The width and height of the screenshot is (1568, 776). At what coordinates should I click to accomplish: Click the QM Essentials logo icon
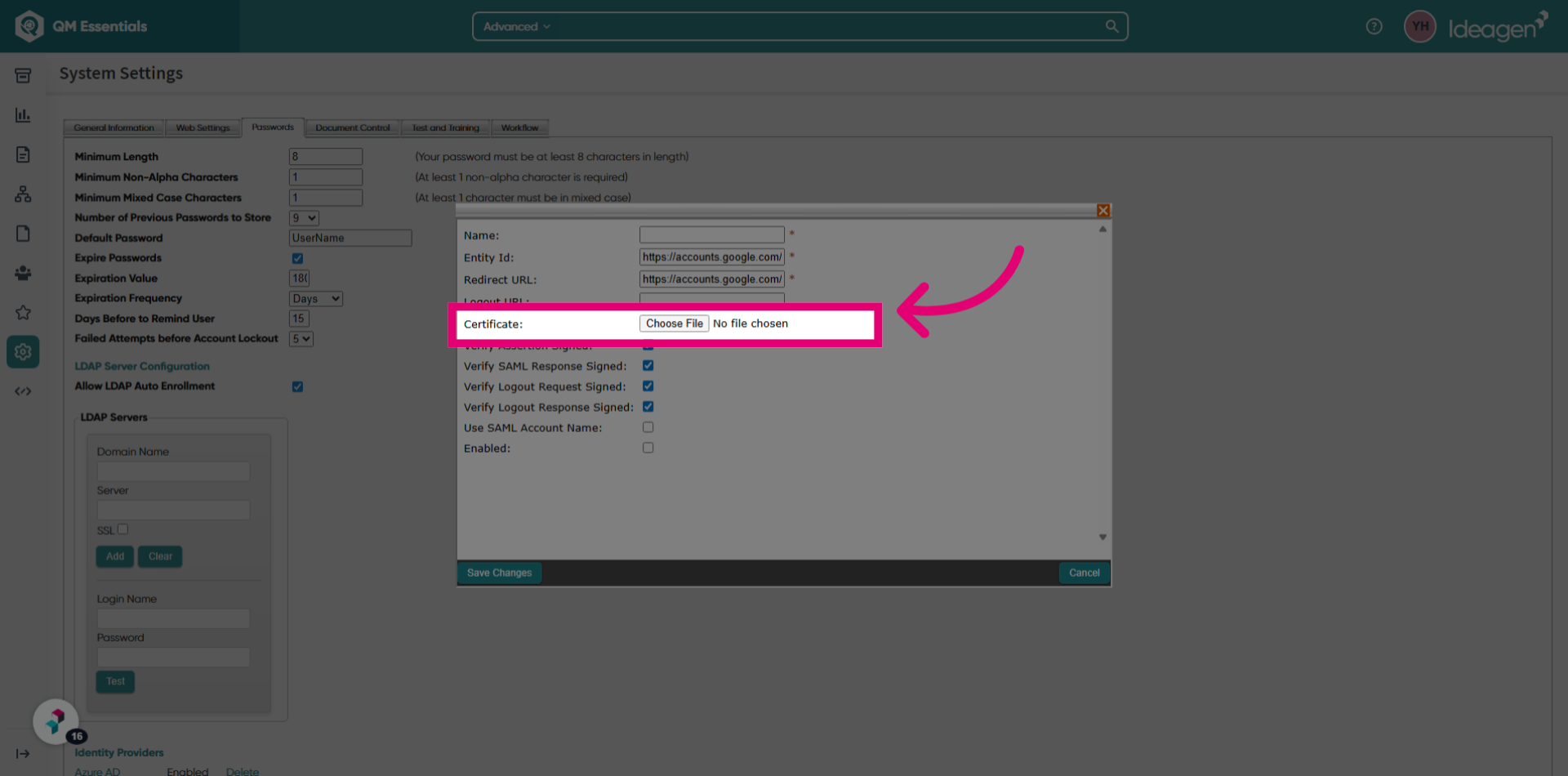pyautogui.click(x=29, y=26)
